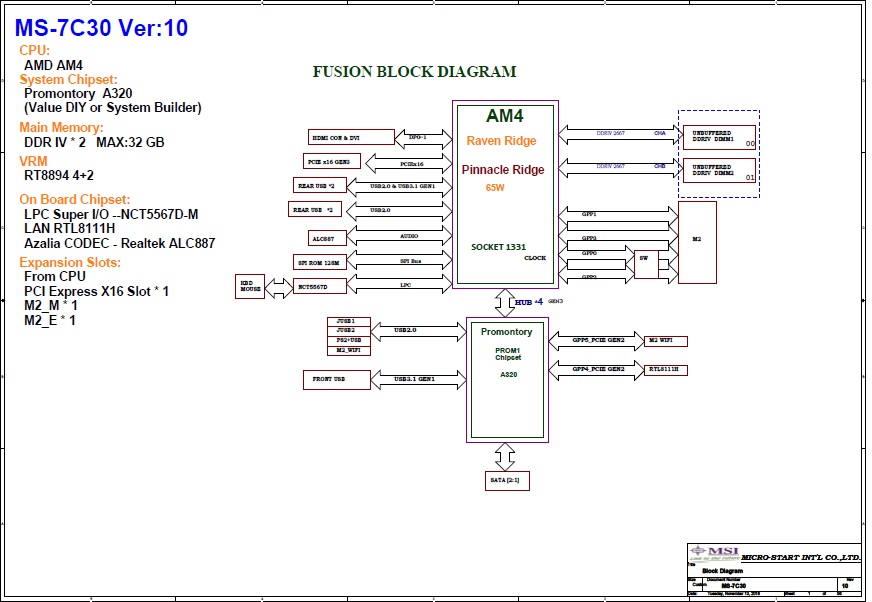872x602 pixels.
Task: Click the M2 connector block
Action: 697,240
